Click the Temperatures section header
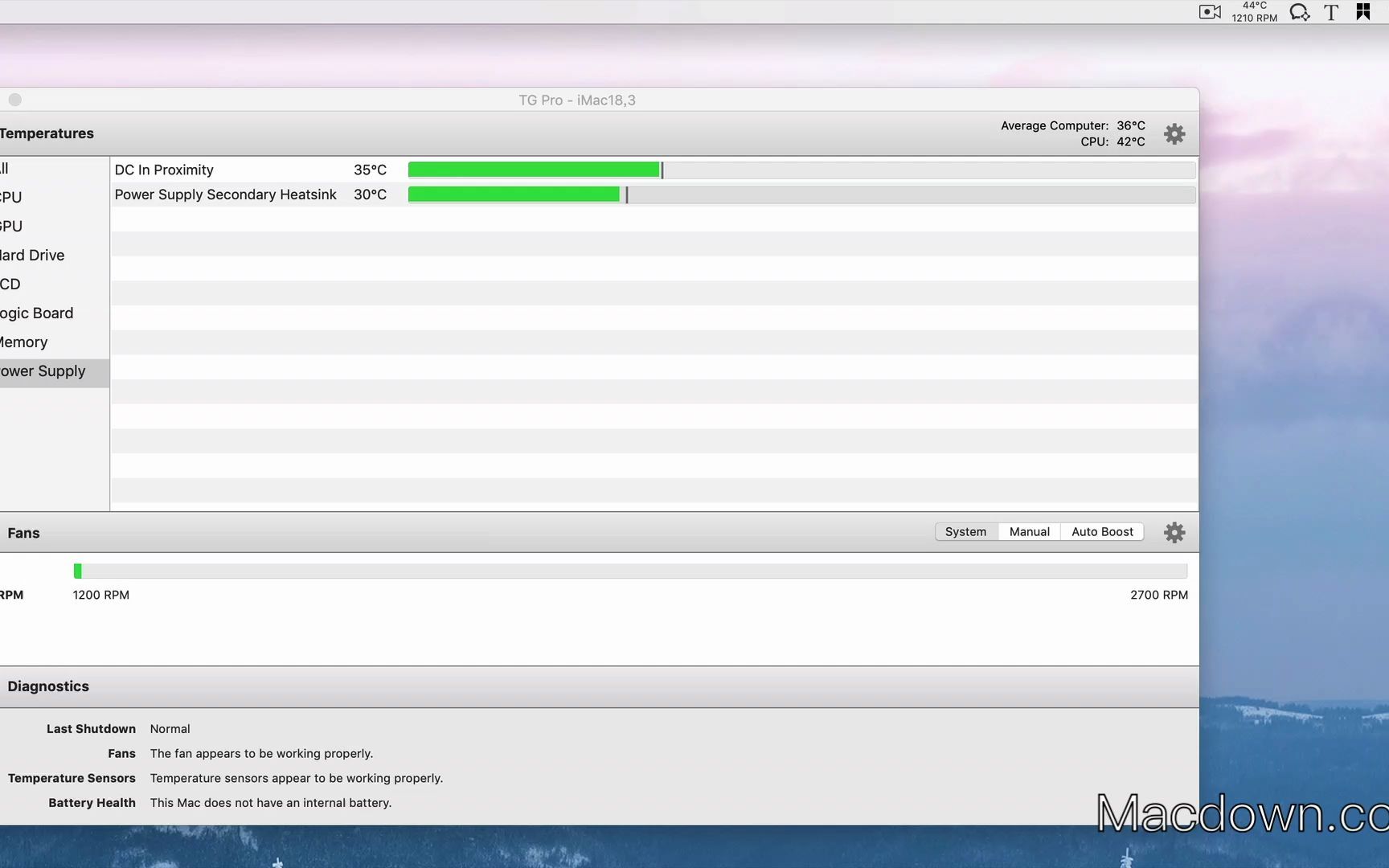 [x=47, y=133]
